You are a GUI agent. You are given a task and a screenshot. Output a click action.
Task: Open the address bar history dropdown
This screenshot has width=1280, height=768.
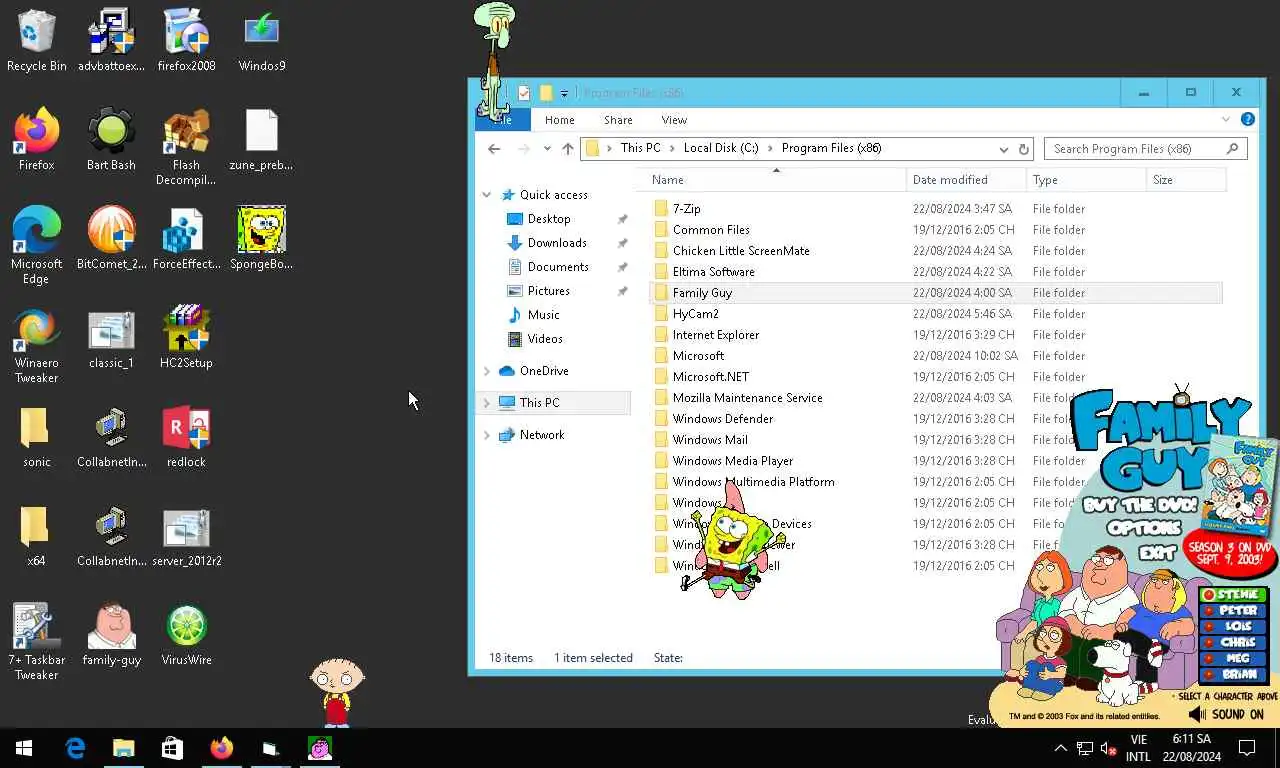[1004, 149]
